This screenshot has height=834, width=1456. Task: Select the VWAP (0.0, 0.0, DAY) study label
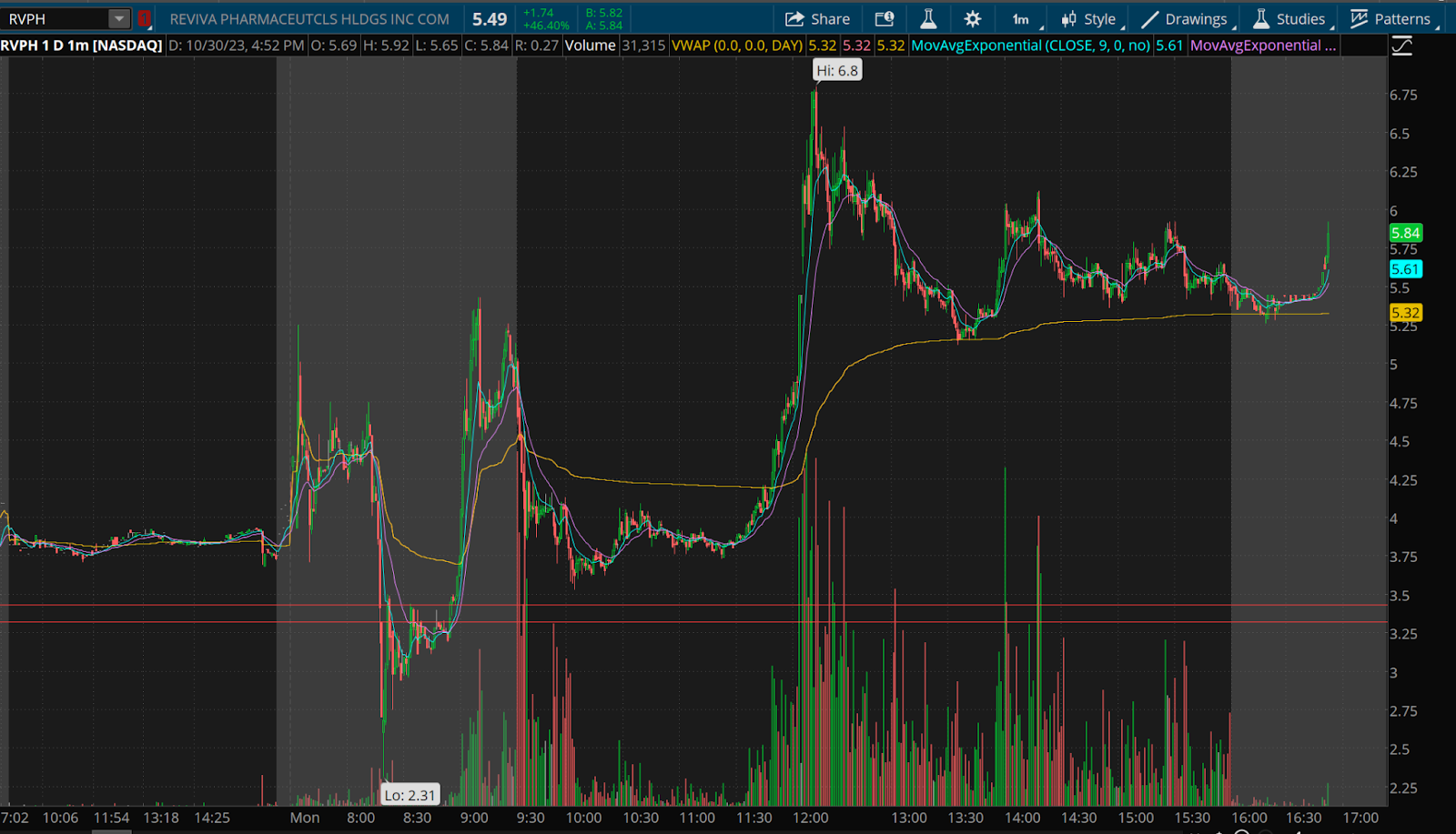737,45
